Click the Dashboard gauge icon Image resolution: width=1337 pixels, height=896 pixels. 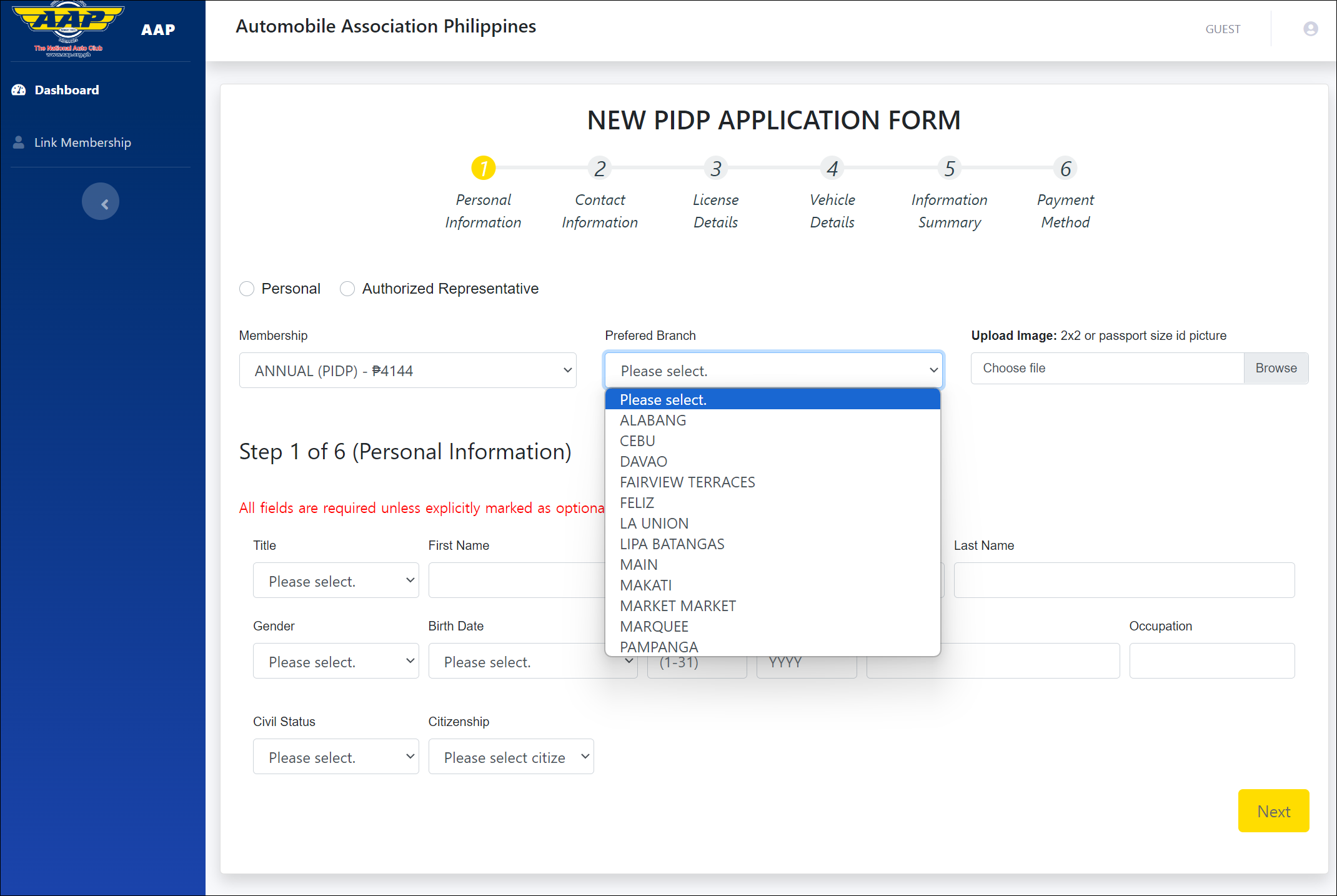click(19, 90)
